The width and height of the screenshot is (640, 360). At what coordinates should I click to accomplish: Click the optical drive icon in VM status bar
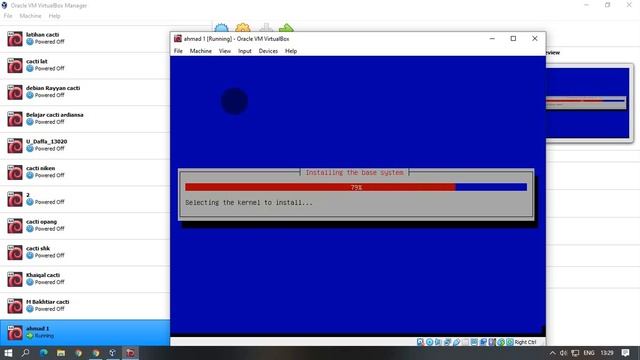(x=429, y=342)
